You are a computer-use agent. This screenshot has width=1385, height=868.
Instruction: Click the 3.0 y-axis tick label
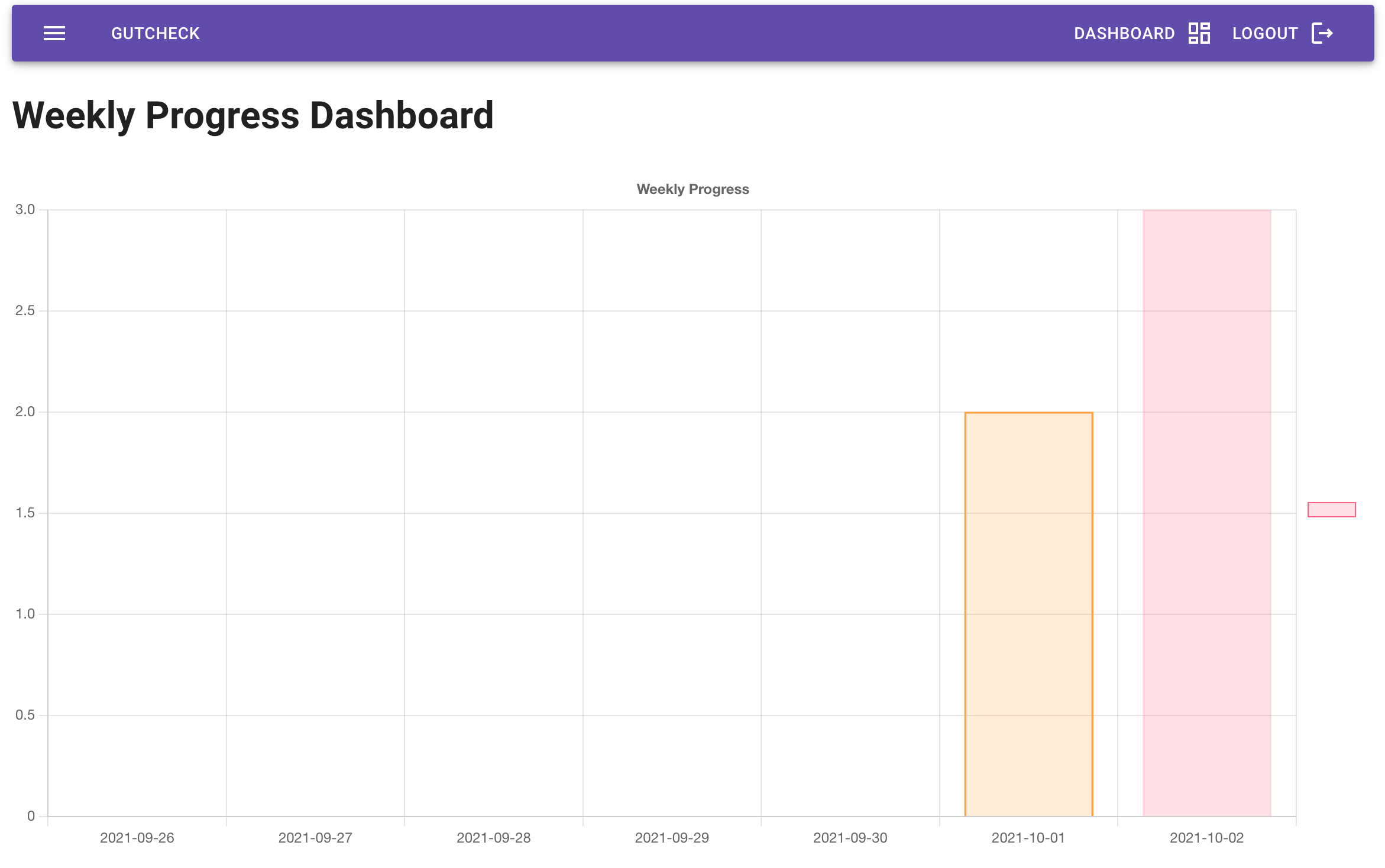(x=25, y=209)
